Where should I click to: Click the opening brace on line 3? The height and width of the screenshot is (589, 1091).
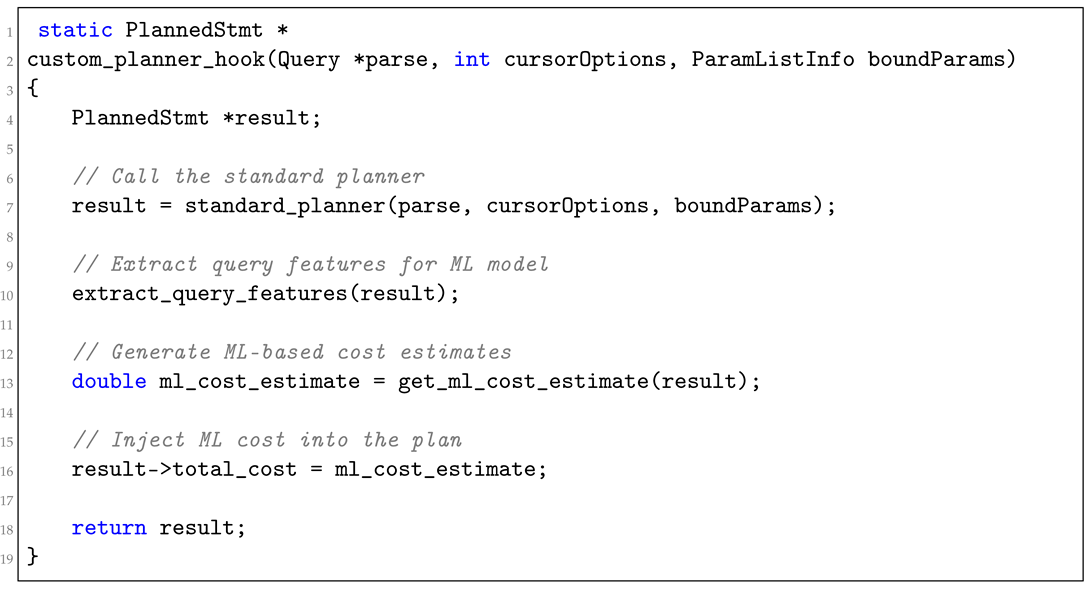33,89
